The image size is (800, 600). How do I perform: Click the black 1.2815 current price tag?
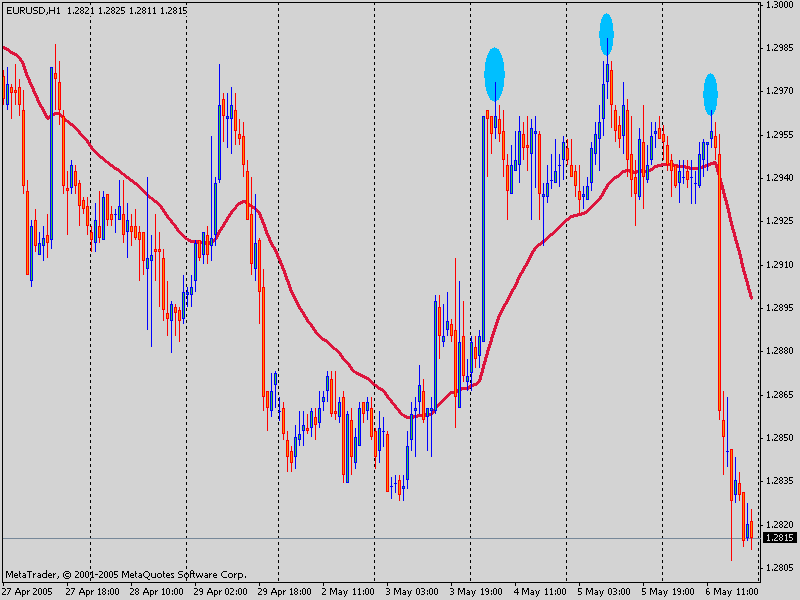point(780,538)
